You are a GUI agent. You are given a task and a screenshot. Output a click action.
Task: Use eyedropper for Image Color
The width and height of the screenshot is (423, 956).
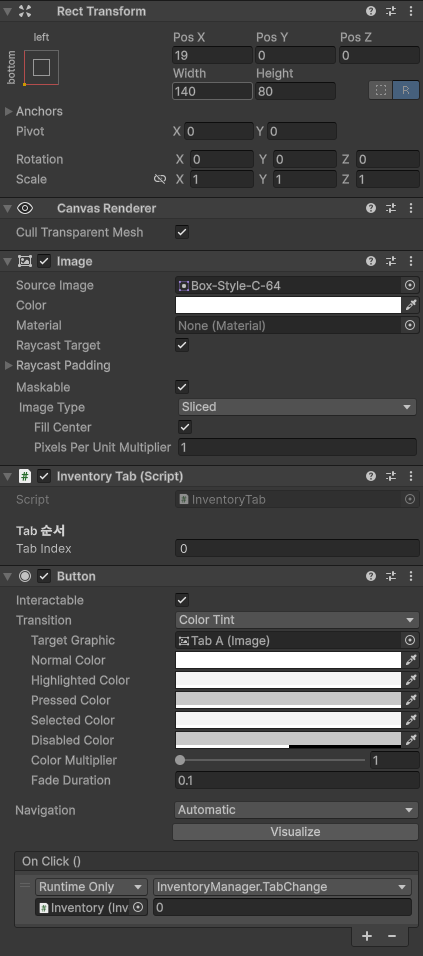411,305
